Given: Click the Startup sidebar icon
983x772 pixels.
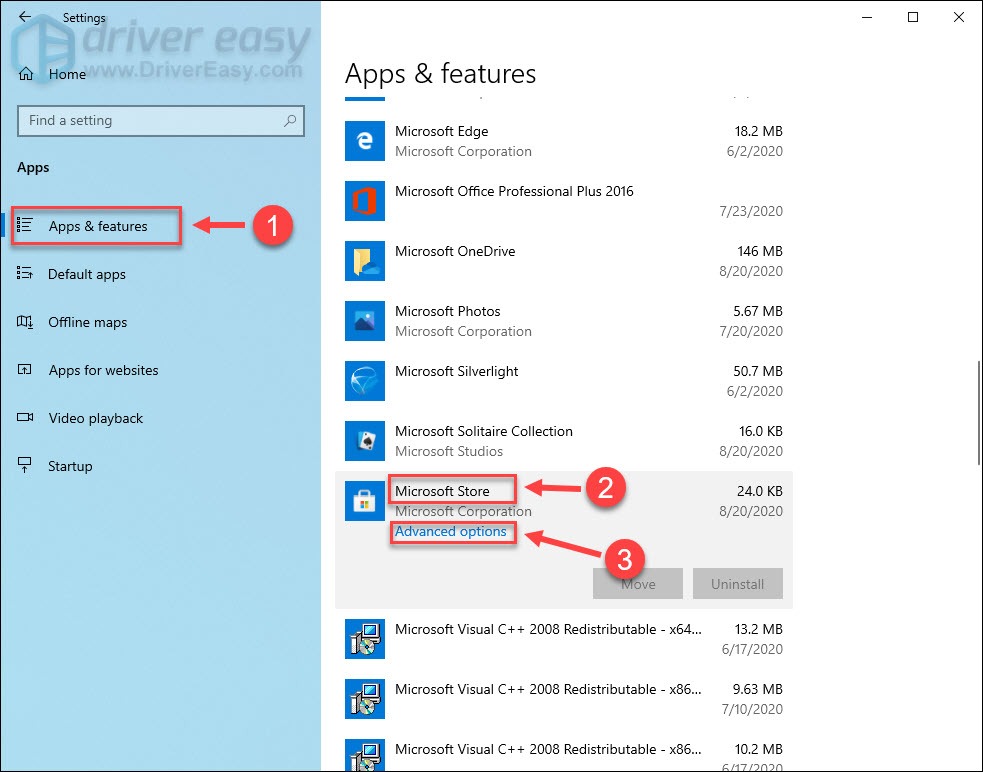Looking at the screenshot, I should pos(24,465).
